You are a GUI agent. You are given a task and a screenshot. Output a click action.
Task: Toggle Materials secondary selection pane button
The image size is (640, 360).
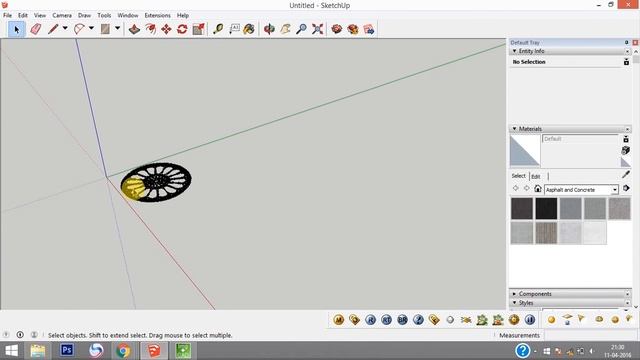[626, 139]
